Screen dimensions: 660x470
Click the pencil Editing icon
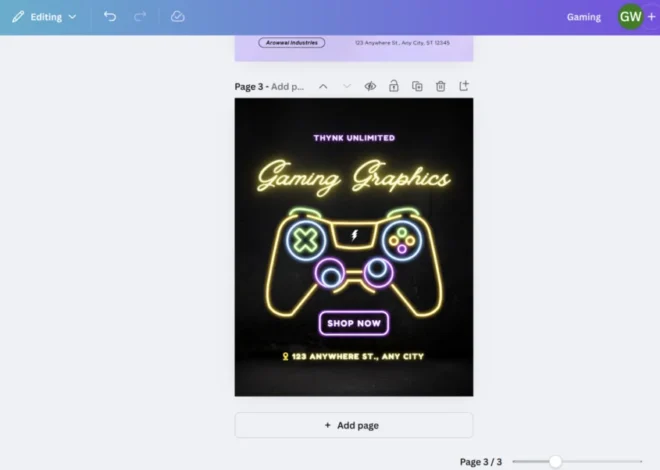coord(18,17)
